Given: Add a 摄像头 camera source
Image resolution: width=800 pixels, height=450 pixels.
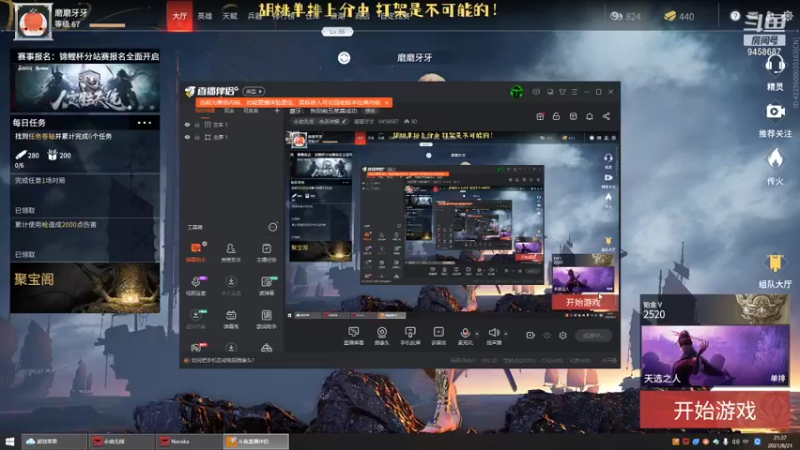Looking at the screenshot, I should pos(382,336).
